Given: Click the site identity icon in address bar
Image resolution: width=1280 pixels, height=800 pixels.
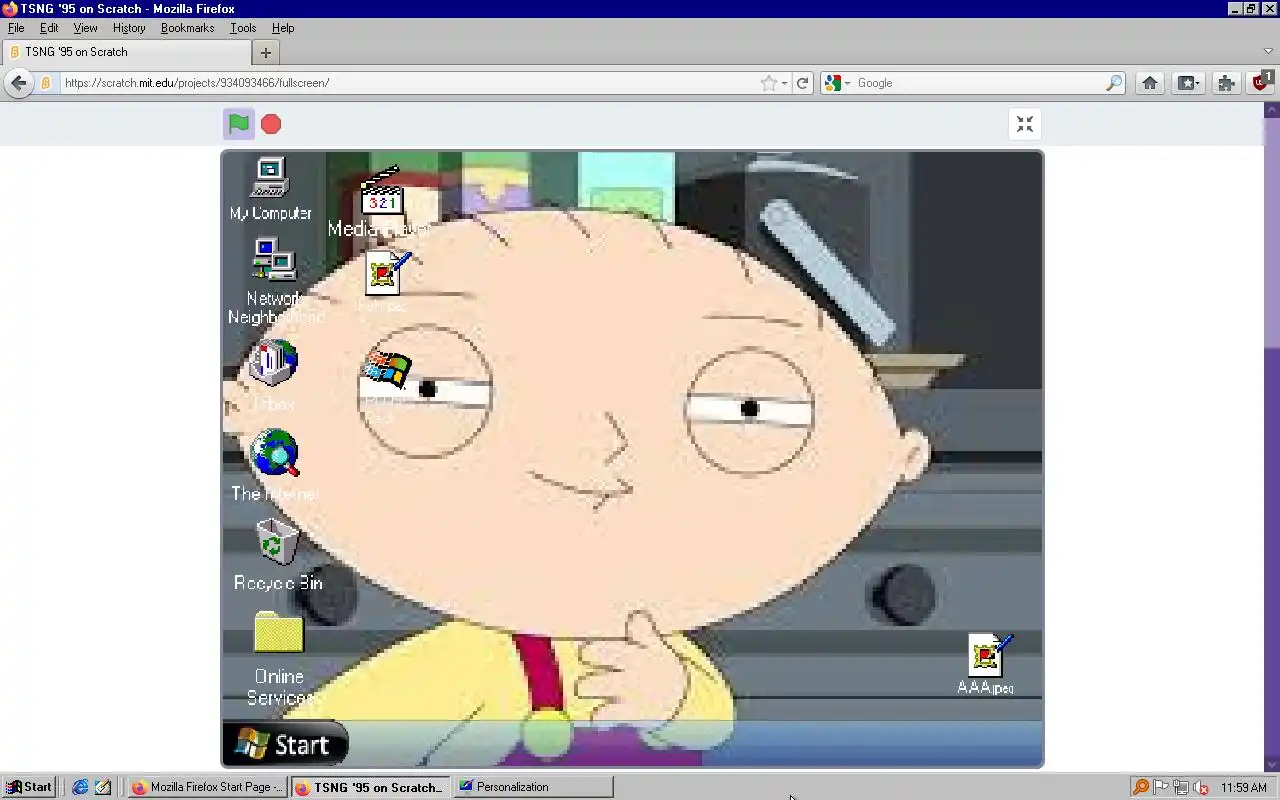Looking at the screenshot, I should (46, 83).
